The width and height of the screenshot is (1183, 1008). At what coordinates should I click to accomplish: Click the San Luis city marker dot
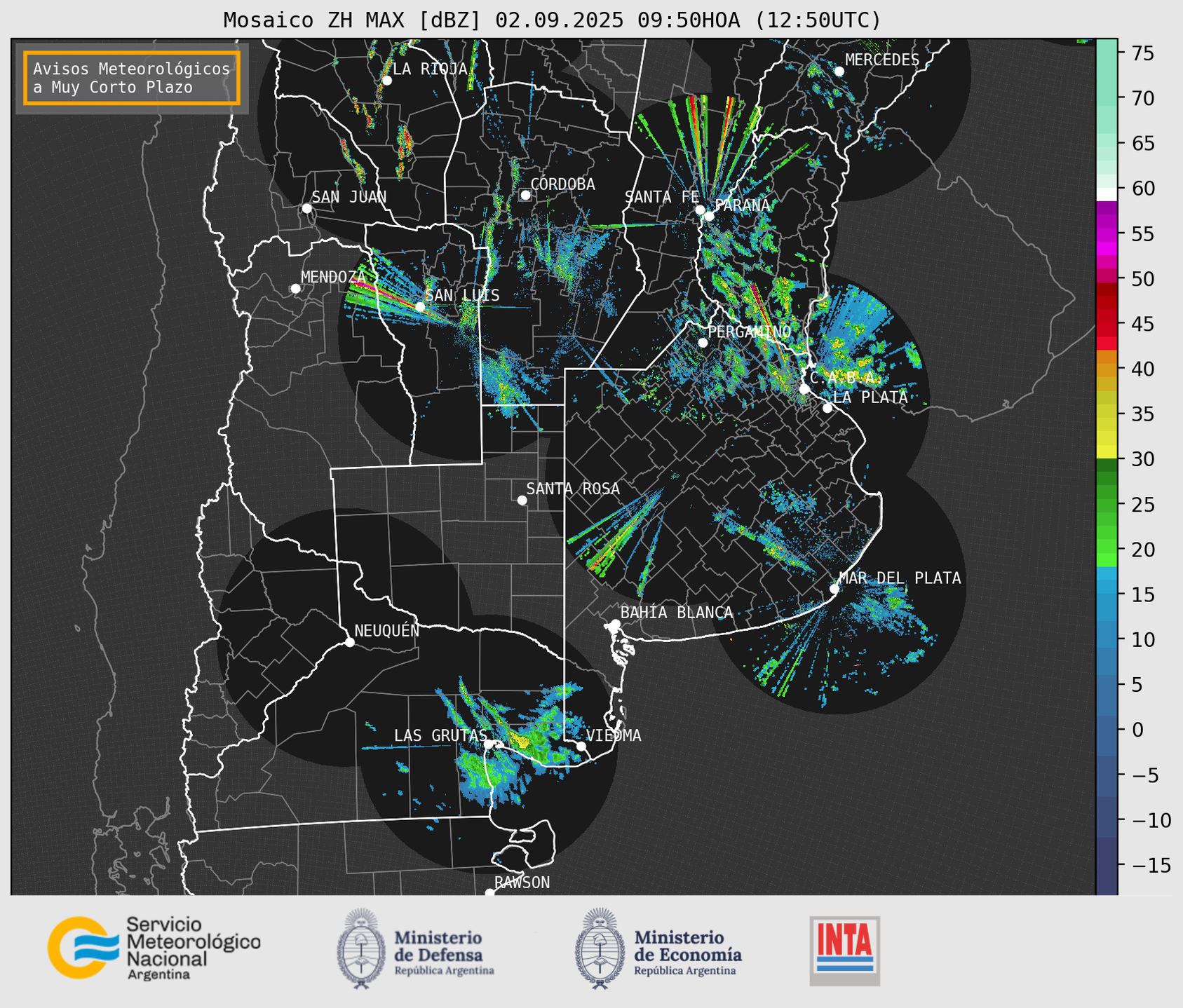point(419,307)
